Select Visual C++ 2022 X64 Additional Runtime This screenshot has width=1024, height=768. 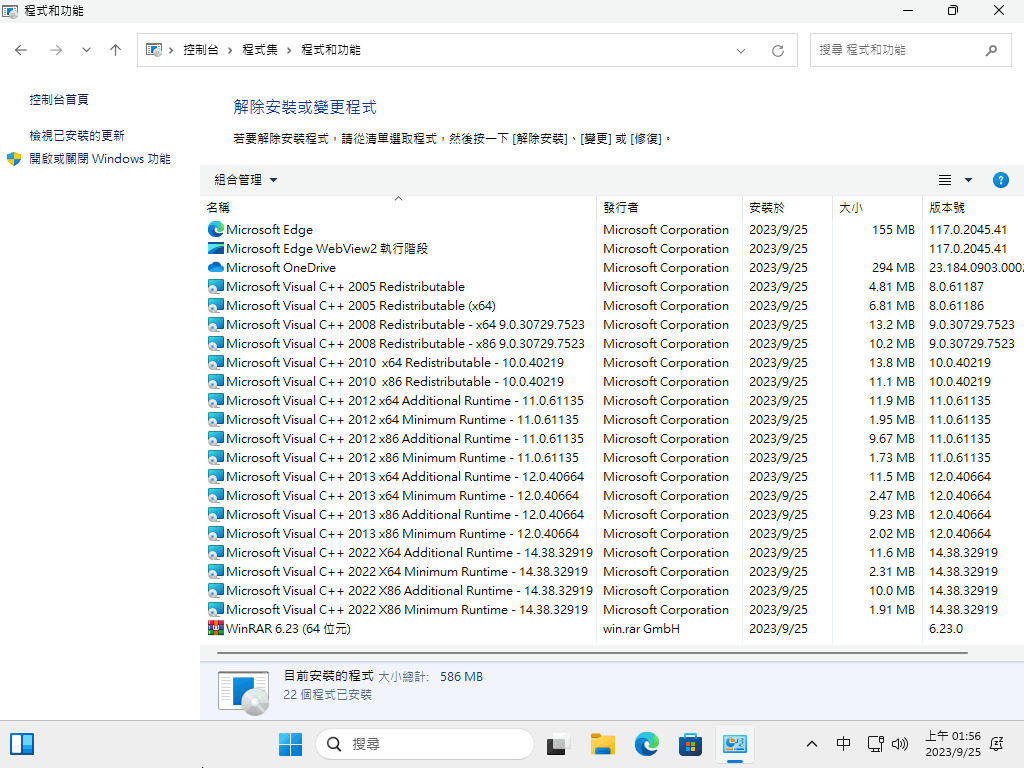coord(409,552)
